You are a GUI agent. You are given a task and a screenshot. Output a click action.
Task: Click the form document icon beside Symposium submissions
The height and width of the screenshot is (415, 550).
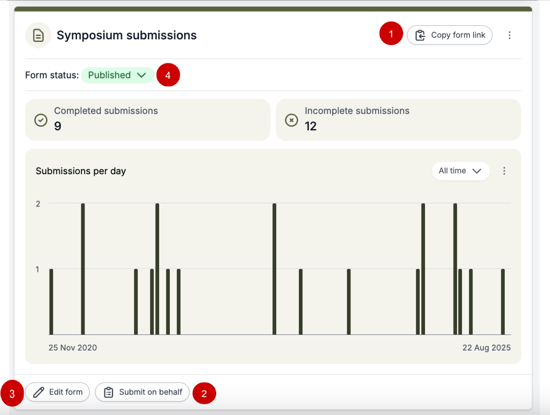click(x=38, y=35)
